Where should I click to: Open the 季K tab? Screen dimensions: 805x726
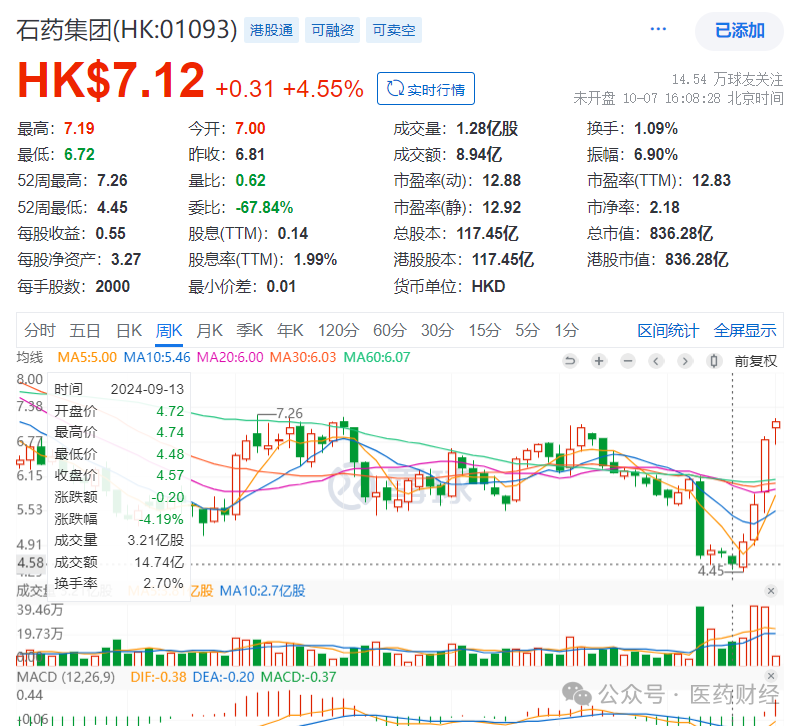pyautogui.click(x=250, y=330)
